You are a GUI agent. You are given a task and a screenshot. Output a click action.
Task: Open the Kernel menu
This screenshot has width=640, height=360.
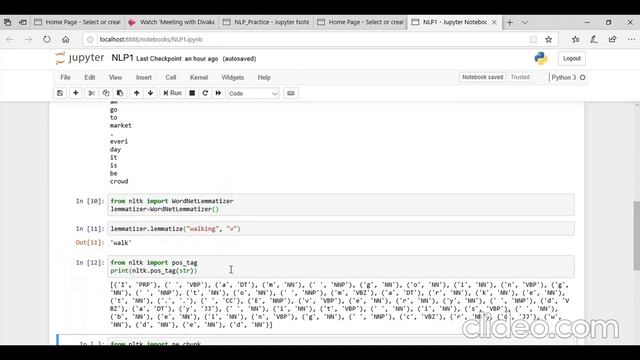click(199, 77)
